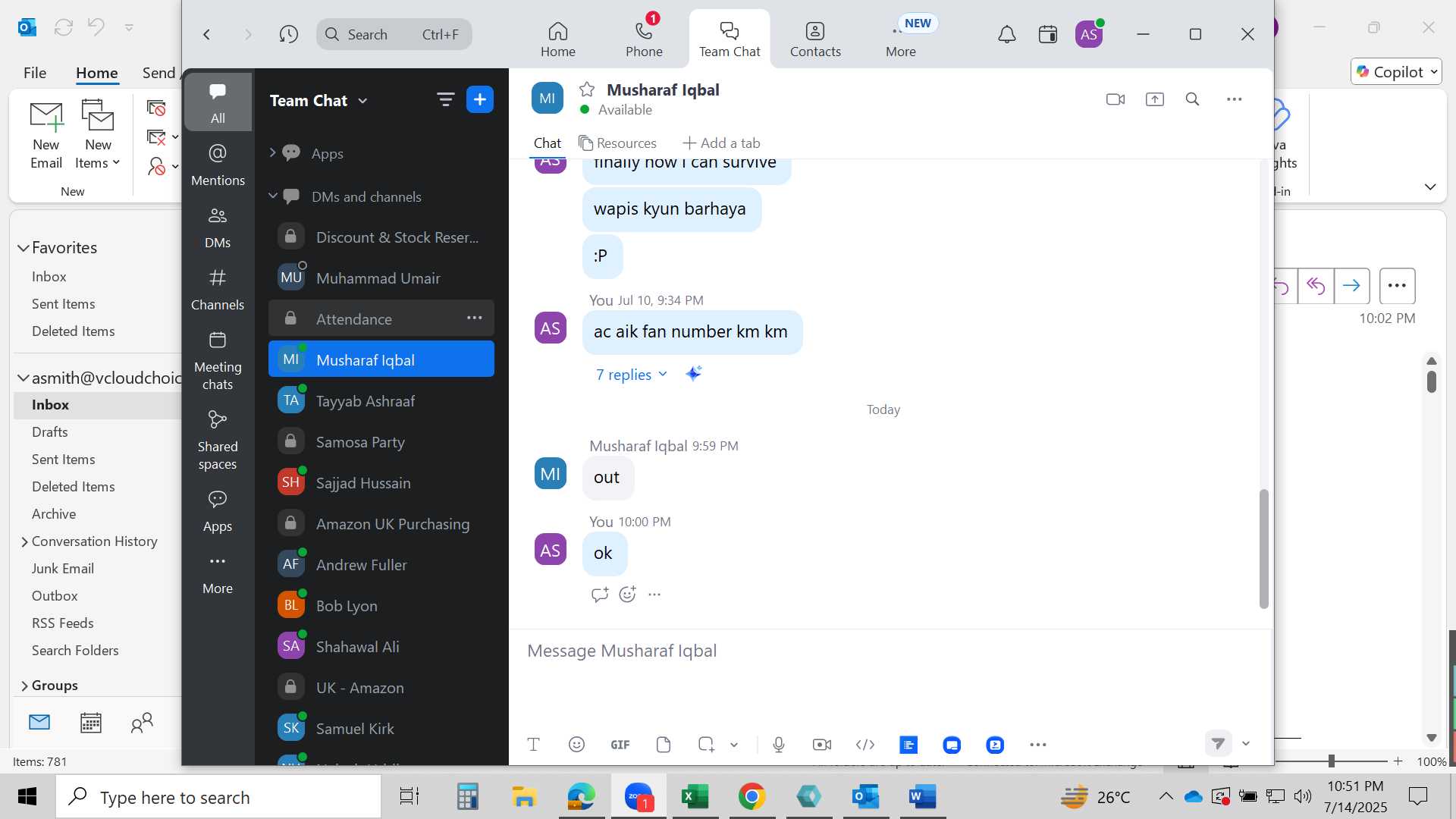1456x819 pixels.
Task: Open the Attendance channel
Action: pos(381,318)
